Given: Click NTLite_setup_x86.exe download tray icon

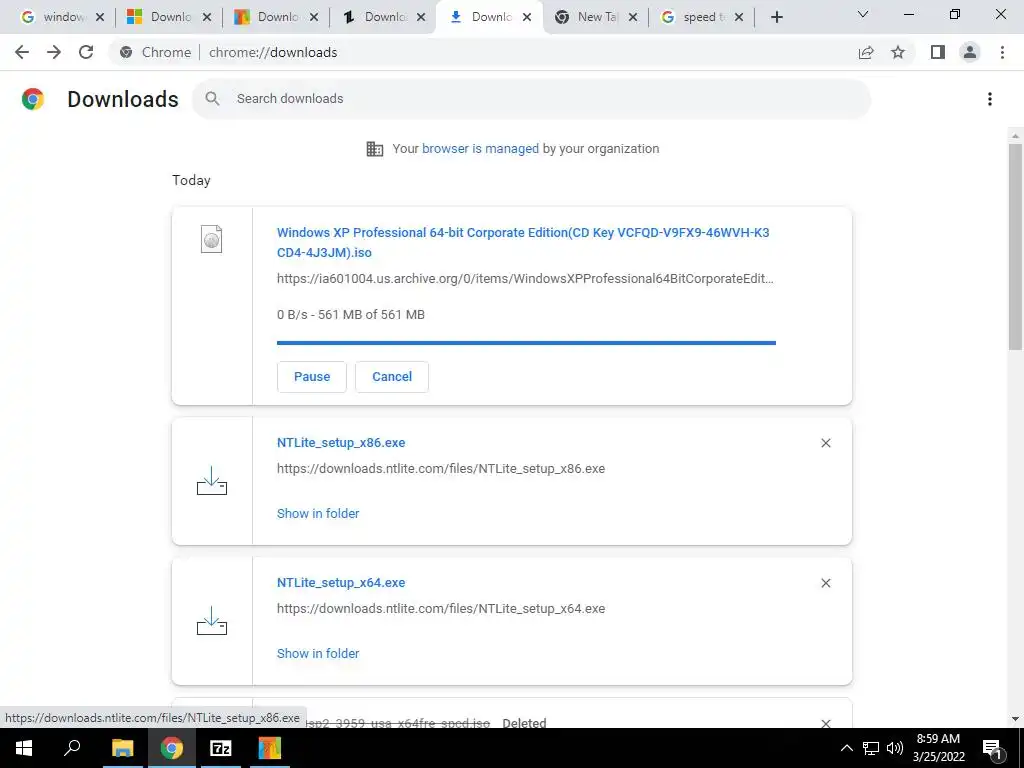Looking at the screenshot, I should click(212, 481).
